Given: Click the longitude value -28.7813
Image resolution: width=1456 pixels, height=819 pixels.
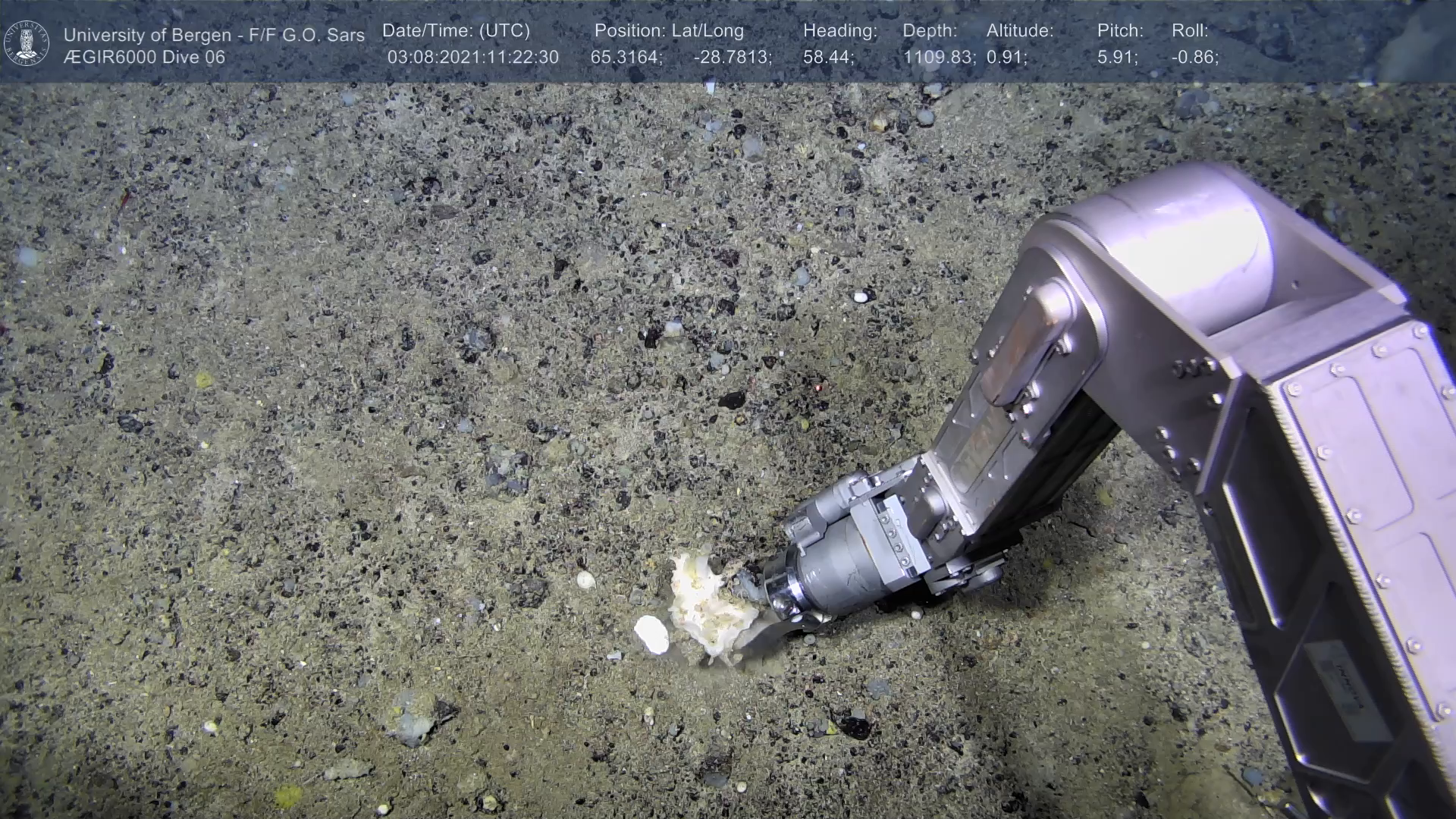Looking at the screenshot, I should point(732,58).
